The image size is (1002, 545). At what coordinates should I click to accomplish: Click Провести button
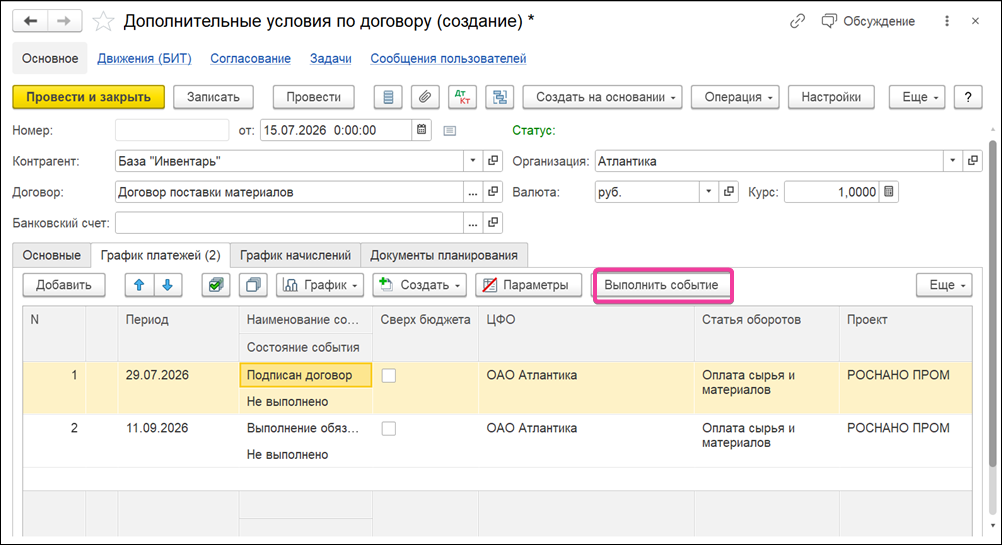click(313, 97)
